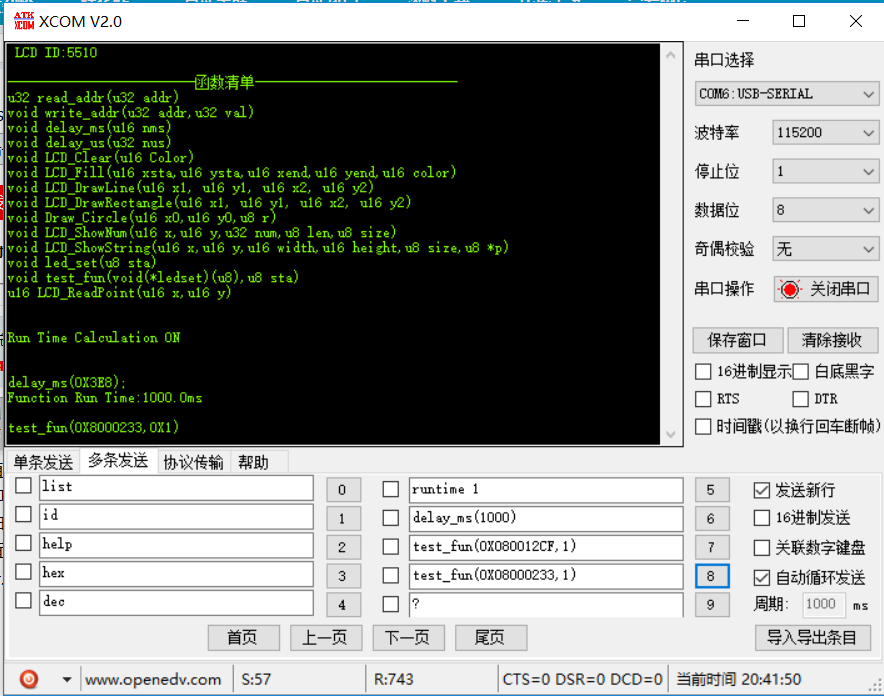Viewport: 884px width, 696px height.
Task: Click send button 2 for help
Action: [343, 547]
